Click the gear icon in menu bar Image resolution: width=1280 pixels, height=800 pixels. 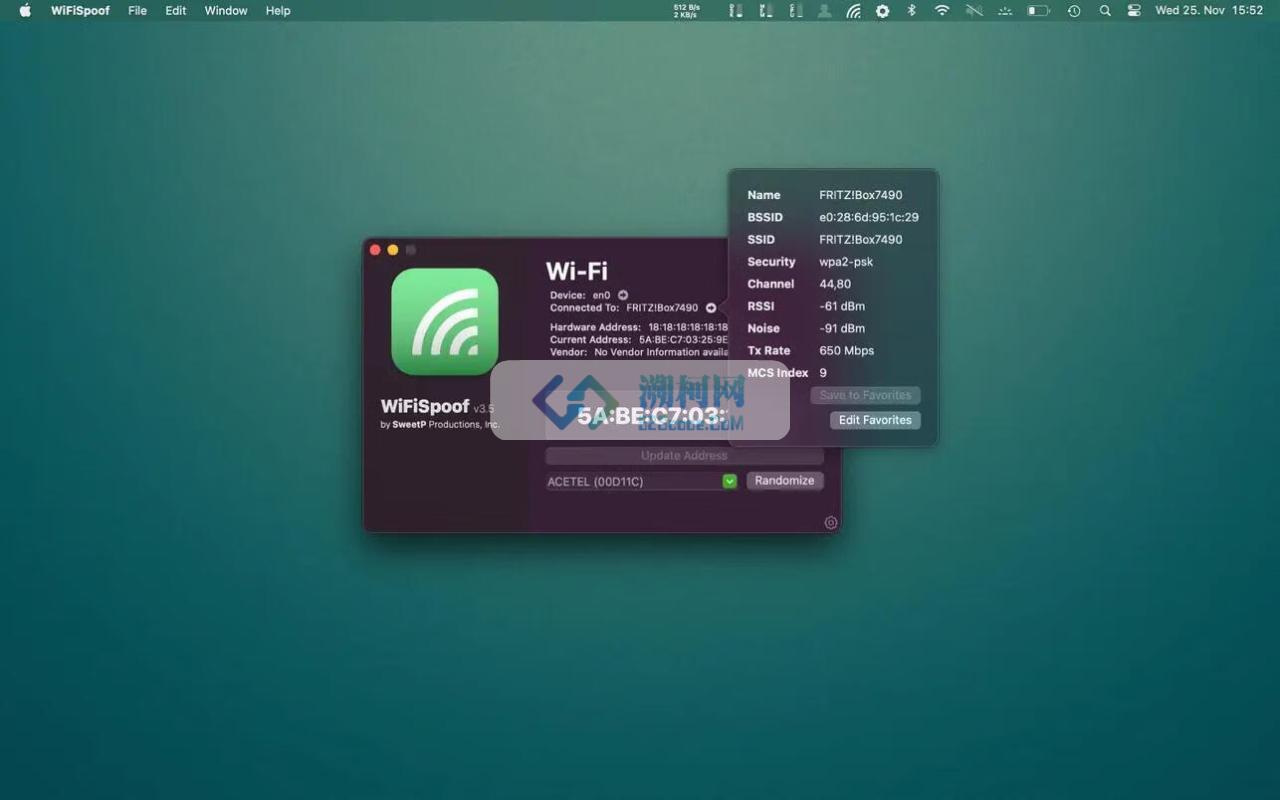882,11
